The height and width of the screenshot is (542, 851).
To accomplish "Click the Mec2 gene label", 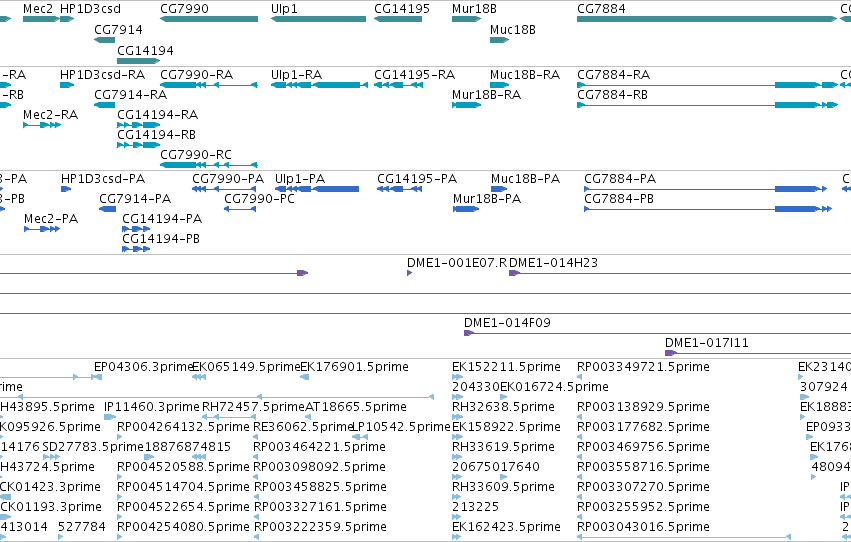I will point(38,9).
